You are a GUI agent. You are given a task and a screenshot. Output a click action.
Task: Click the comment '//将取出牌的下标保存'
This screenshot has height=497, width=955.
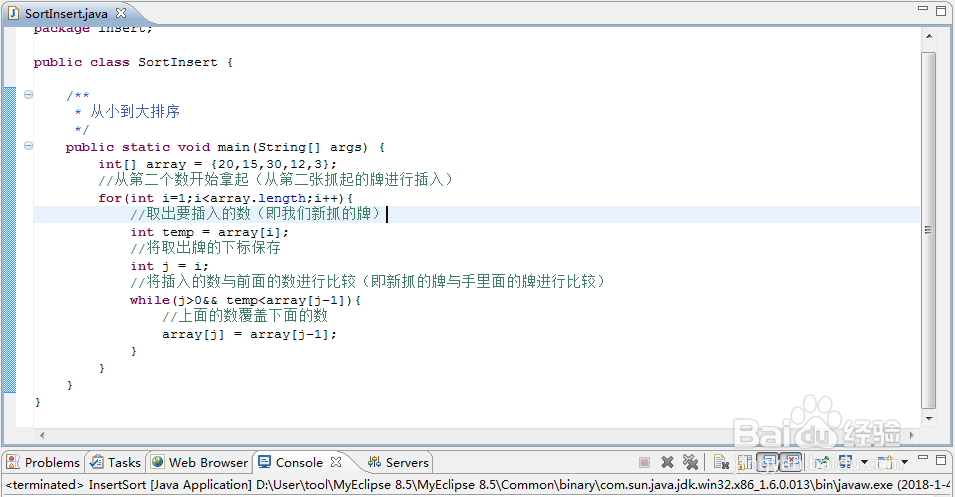(x=205, y=247)
